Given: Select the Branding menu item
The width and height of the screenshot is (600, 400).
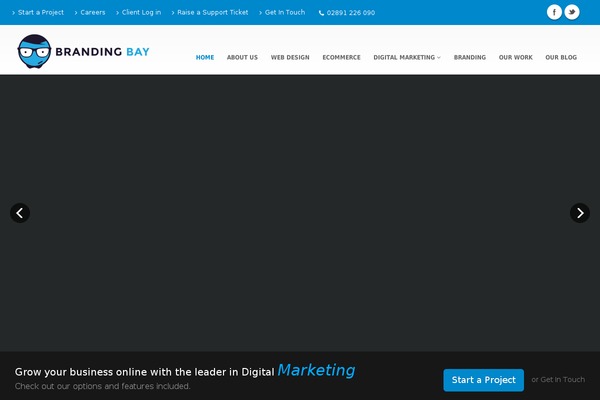Looking at the screenshot, I should tap(470, 57).
